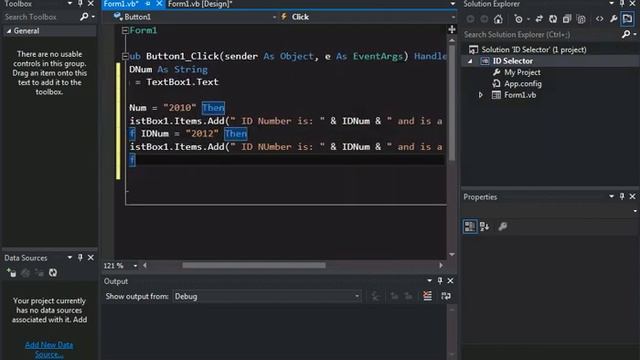Select Solution 'ID Selector' node
Viewport: 640px width, 360px height.
tap(533, 50)
